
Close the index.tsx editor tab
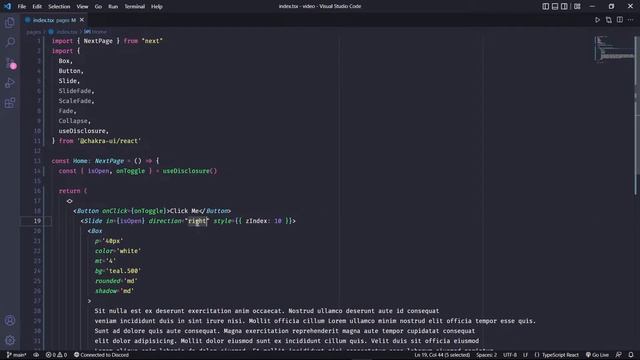[x=82, y=20]
